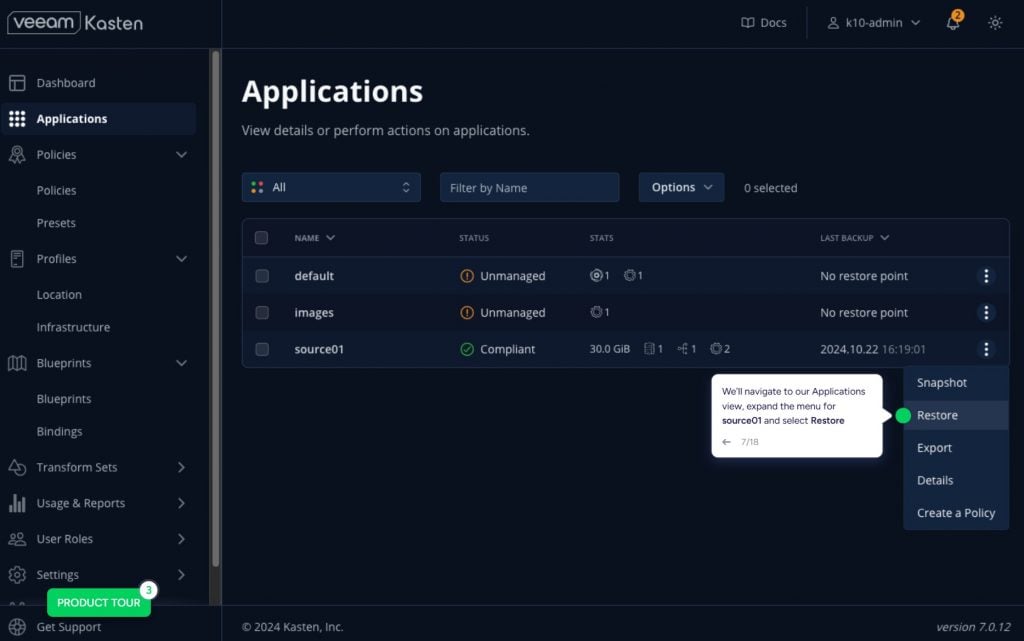Open the Docs link
This screenshot has width=1024, height=641.
coord(763,23)
